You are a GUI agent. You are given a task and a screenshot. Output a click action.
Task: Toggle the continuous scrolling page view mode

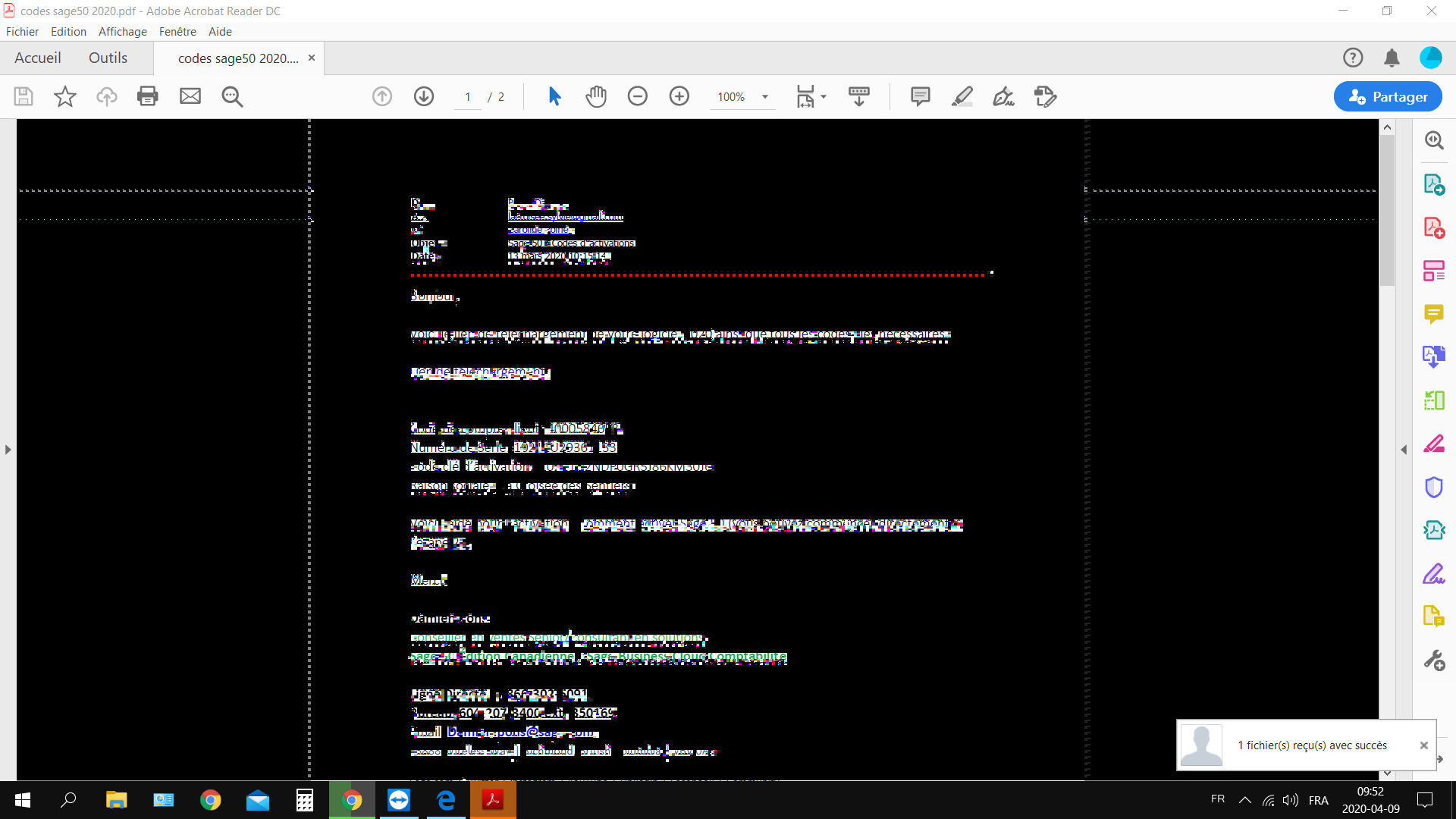[858, 96]
